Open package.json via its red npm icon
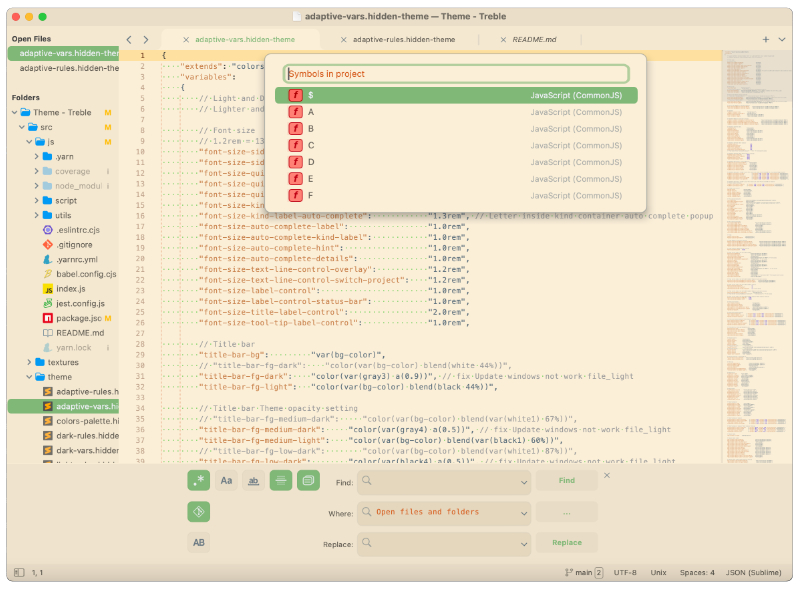Screen dimensions: 800x600 click(x=47, y=318)
